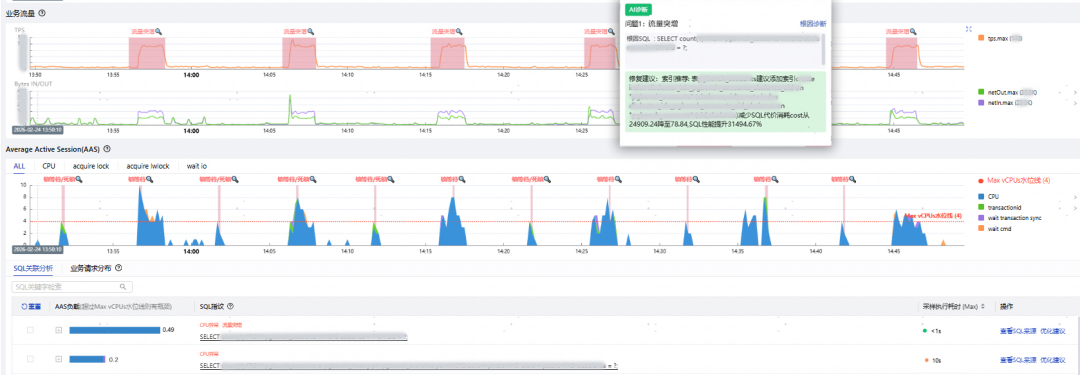Open magnifier on TPS traffic-surge marker near 14:07

click(311, 32)
